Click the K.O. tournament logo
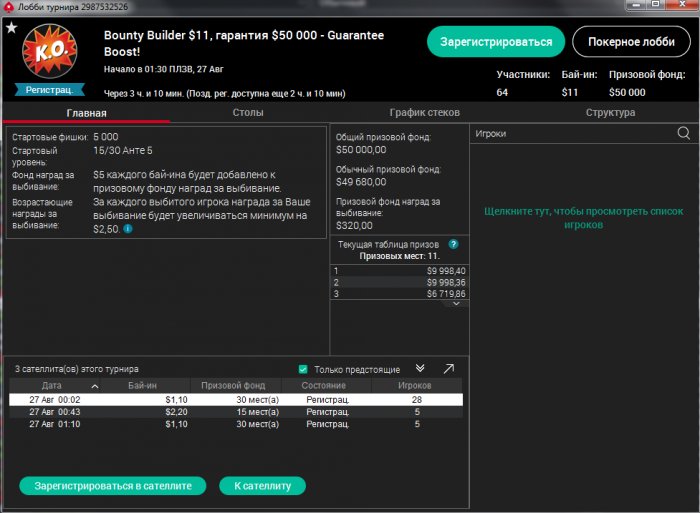 (x=50, y=51)
